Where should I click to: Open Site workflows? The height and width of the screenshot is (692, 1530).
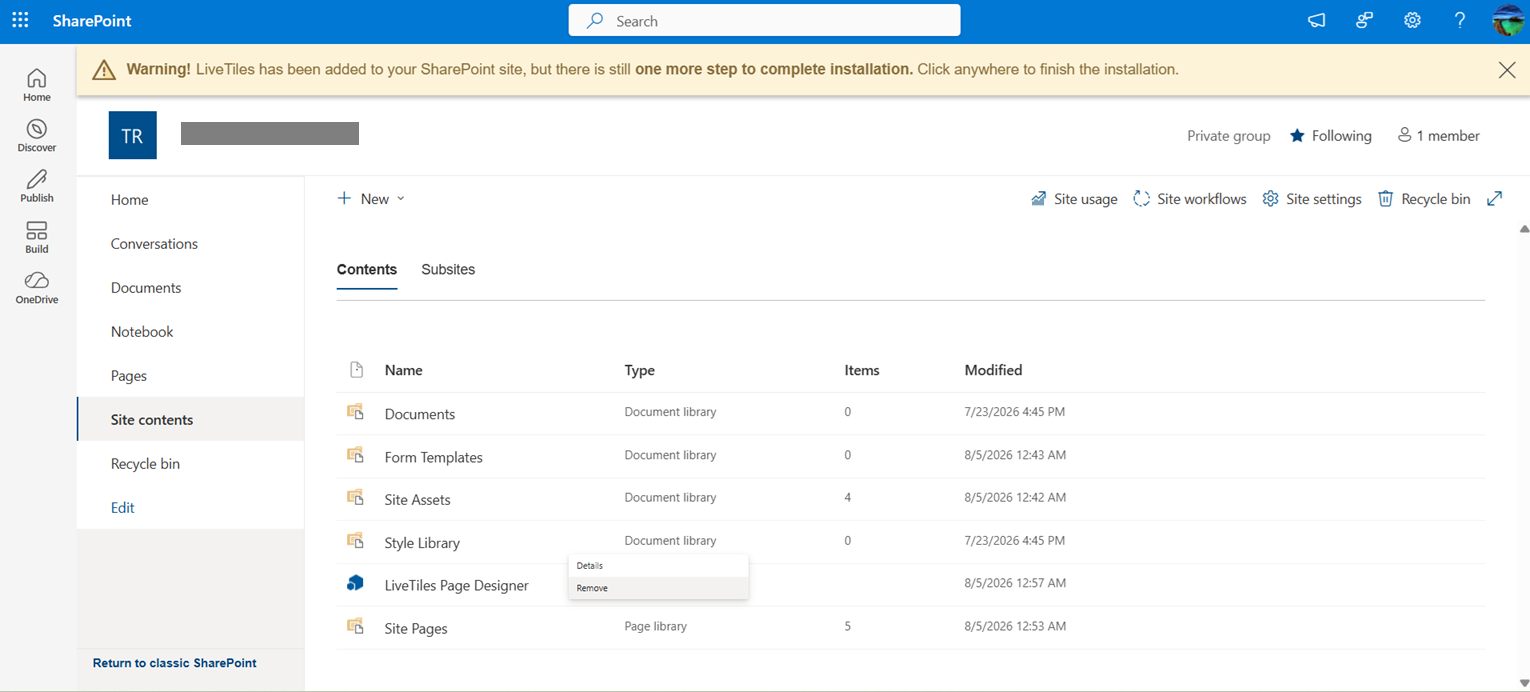click(x=1190, y=199)
